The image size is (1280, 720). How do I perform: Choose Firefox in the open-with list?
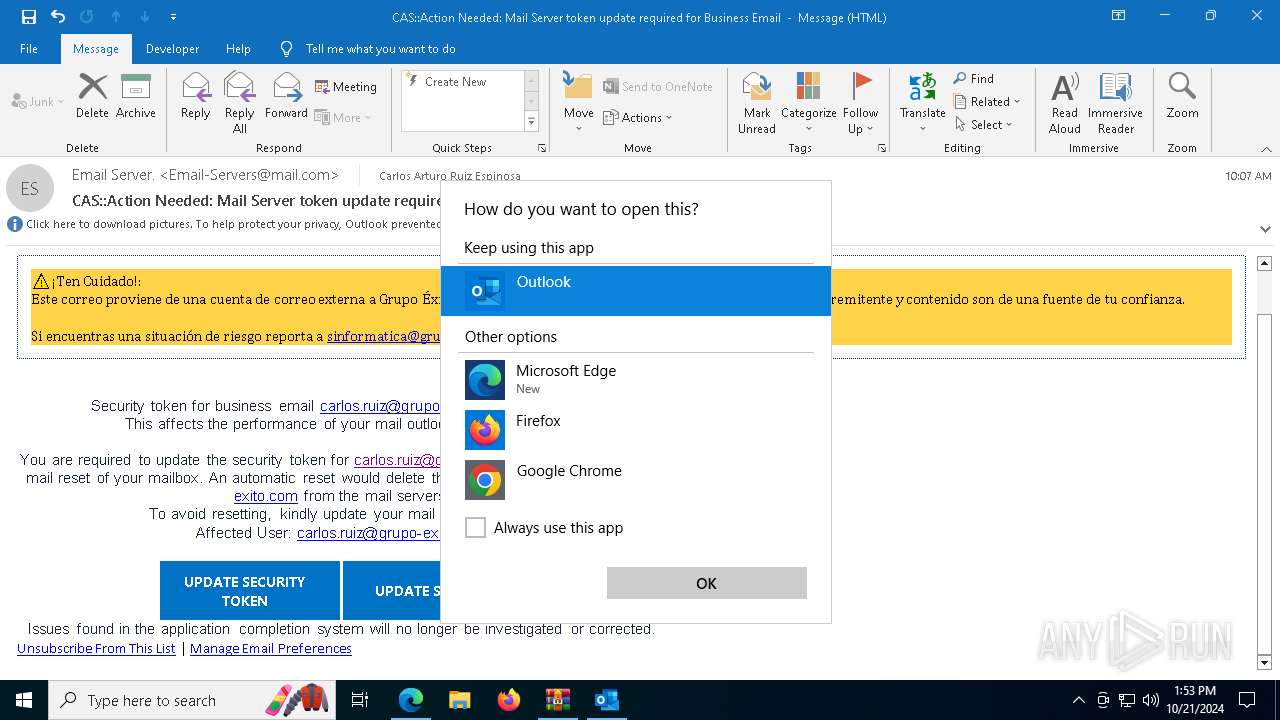click(x=636, y=430)
